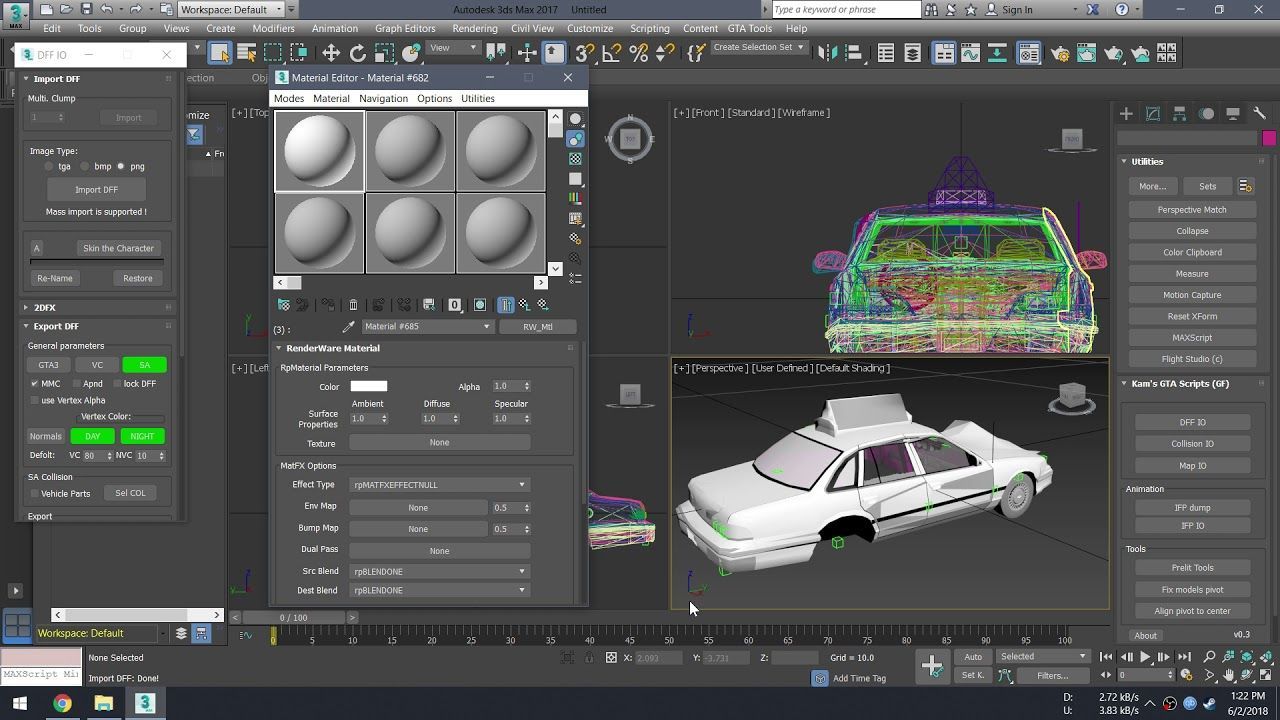
Task: Click the white material Color swatch
Action: (x=368, y=386)
